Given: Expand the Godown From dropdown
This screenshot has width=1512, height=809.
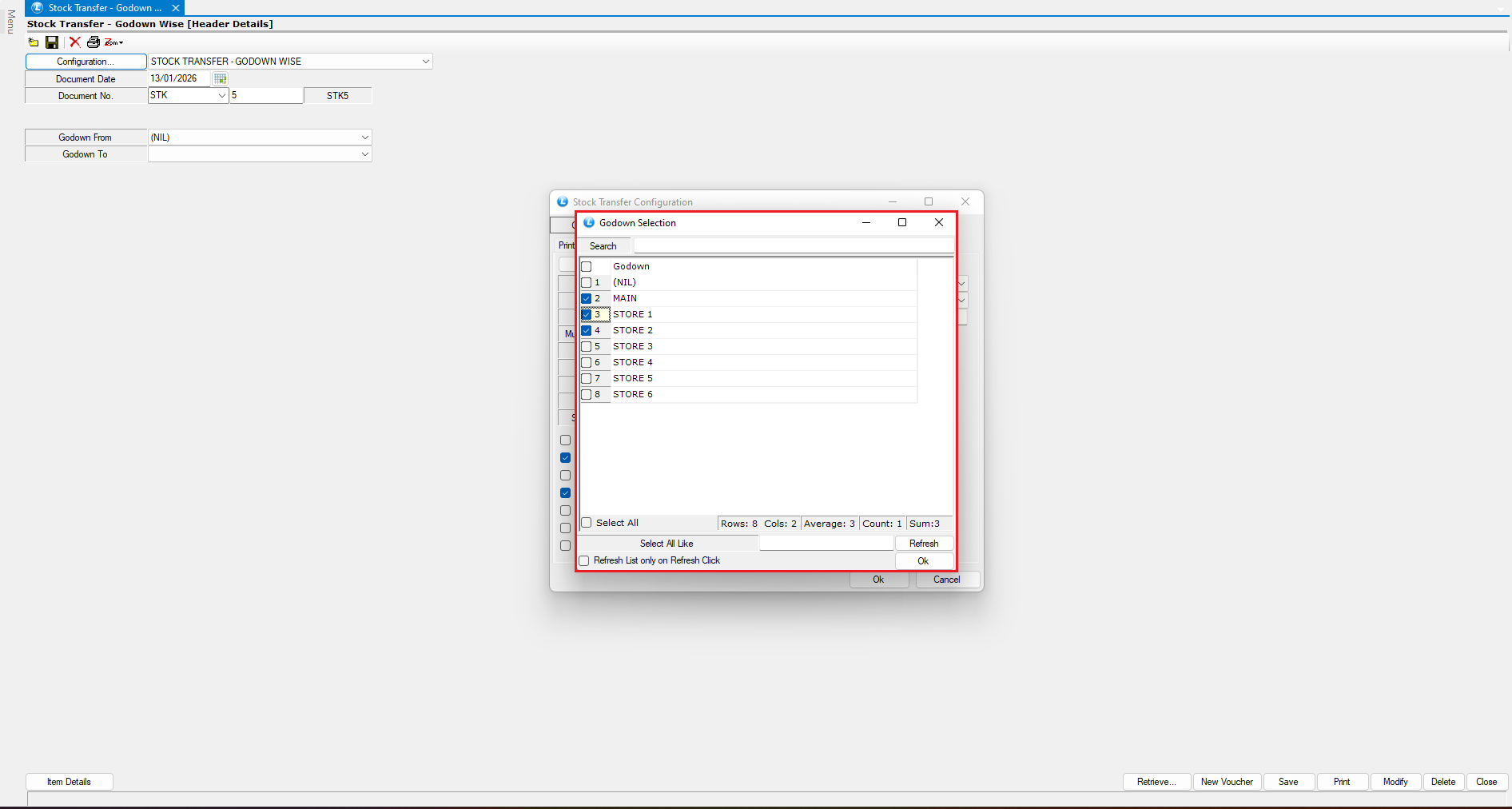Looking at the screenshot, I should pyautogui.click(x=364, y=137).
